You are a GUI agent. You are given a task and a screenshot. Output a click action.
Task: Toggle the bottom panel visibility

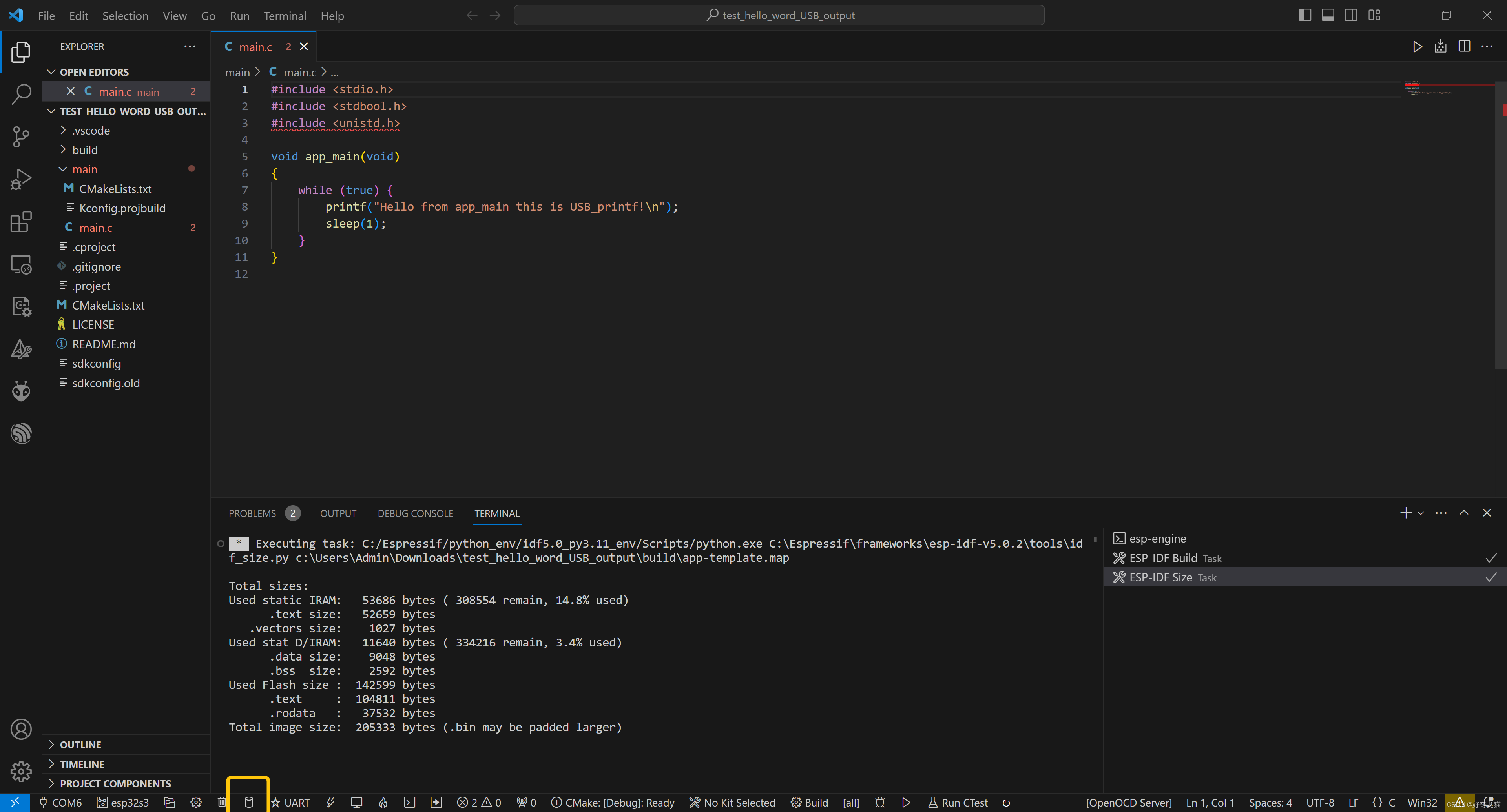[x=1328, y=15]
